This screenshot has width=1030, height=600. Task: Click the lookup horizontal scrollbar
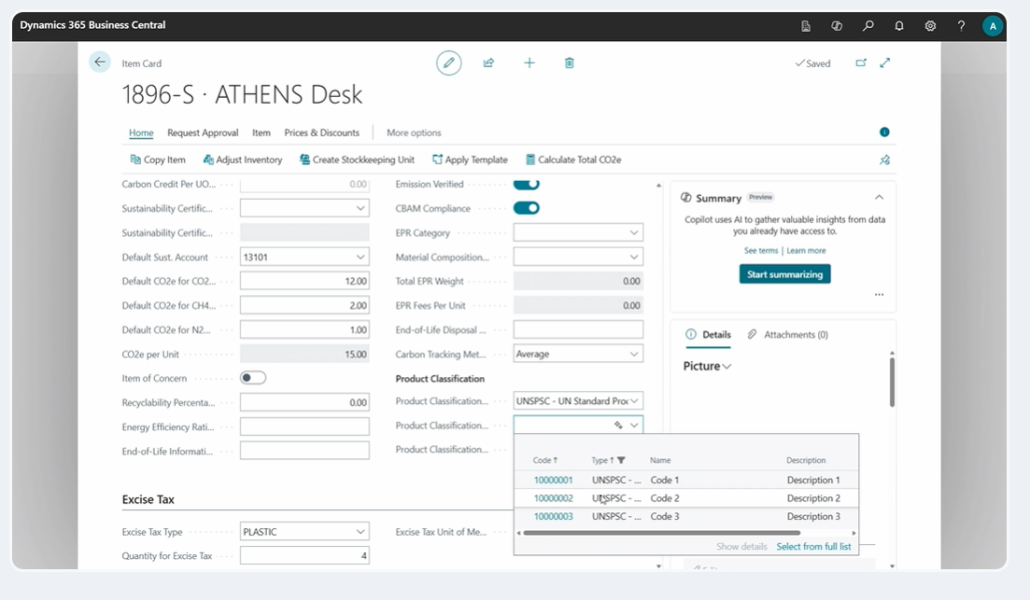tap(661, 533)
